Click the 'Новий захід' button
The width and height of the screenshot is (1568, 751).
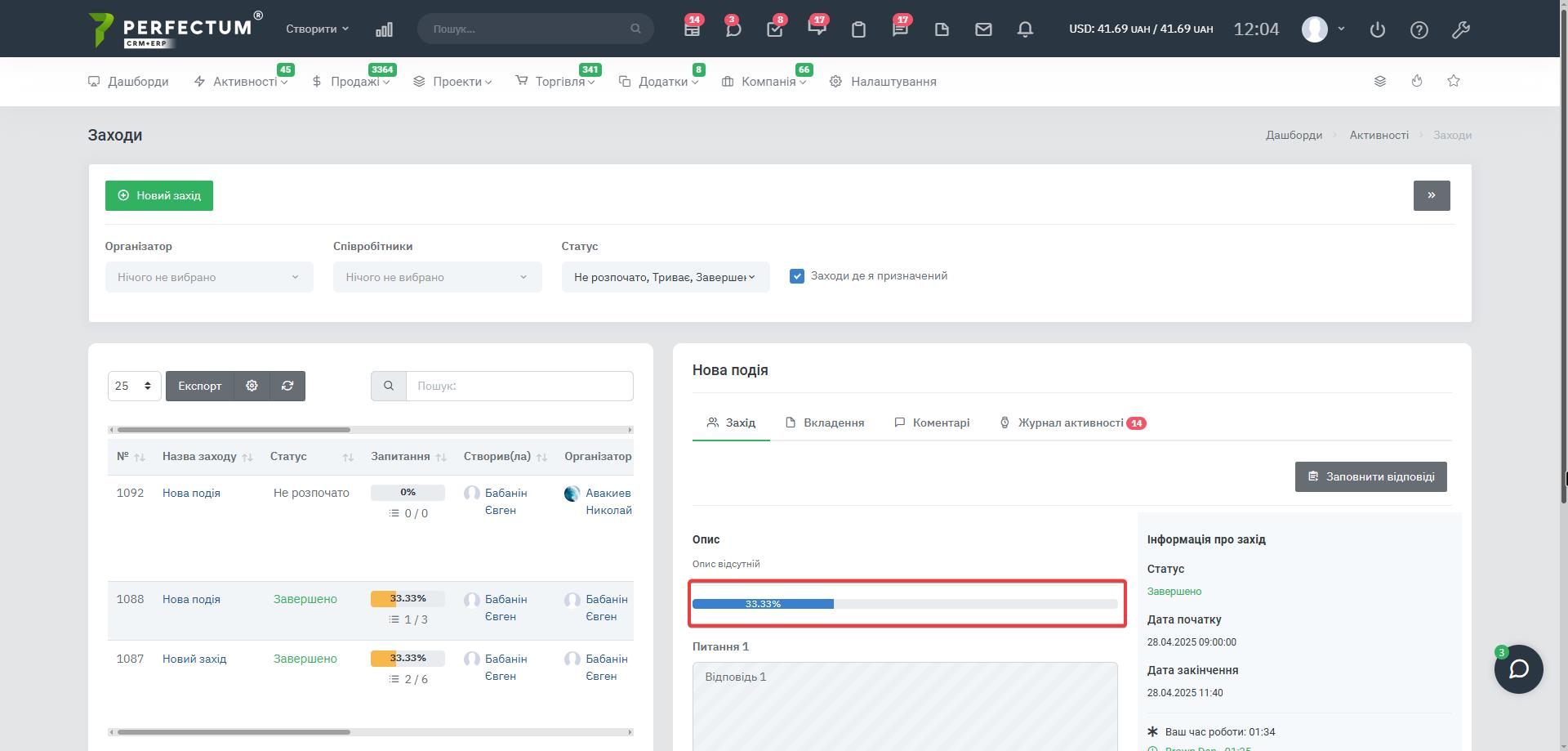159,195
